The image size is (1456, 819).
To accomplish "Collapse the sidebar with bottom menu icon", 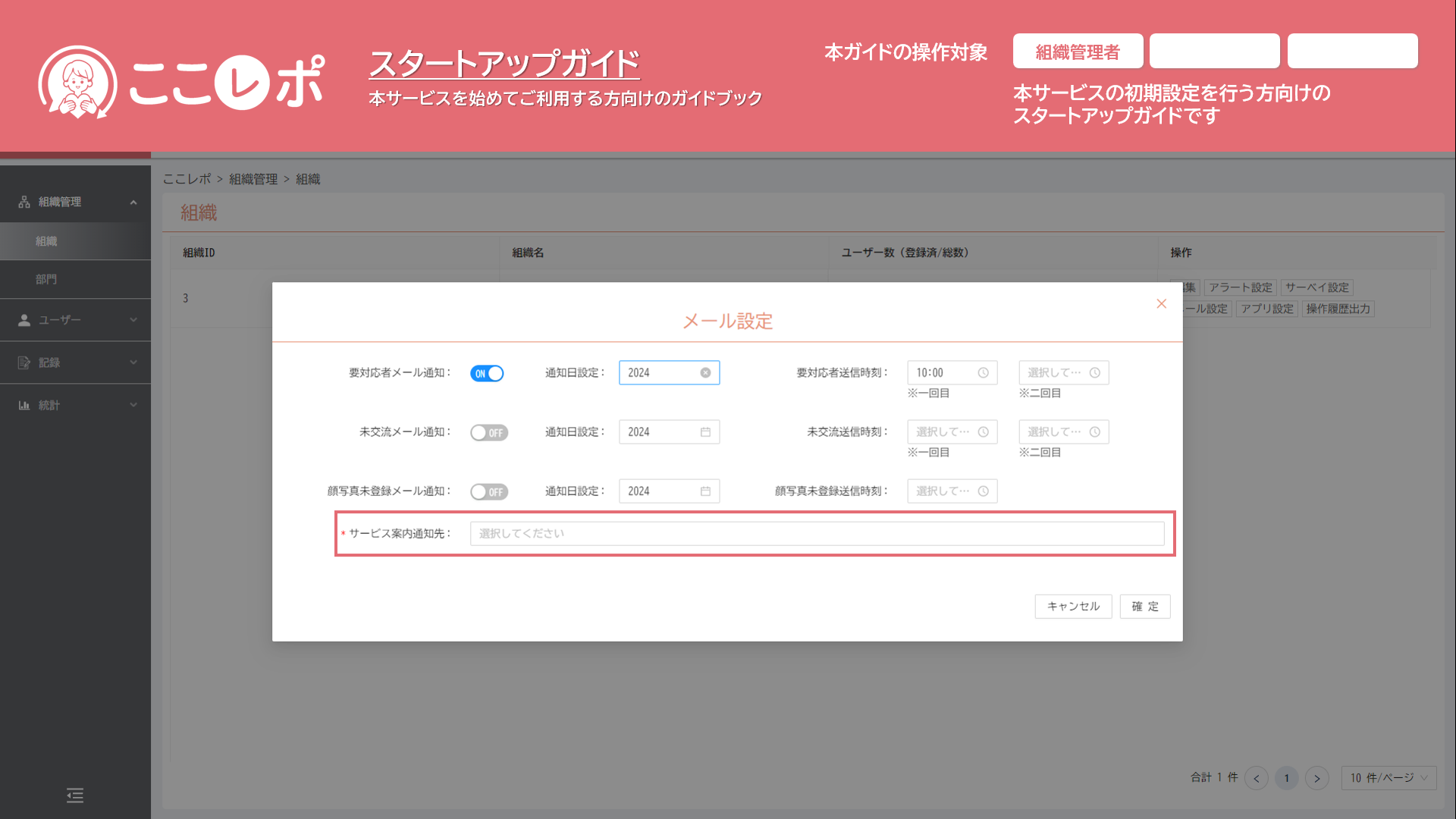I will 75,795.
